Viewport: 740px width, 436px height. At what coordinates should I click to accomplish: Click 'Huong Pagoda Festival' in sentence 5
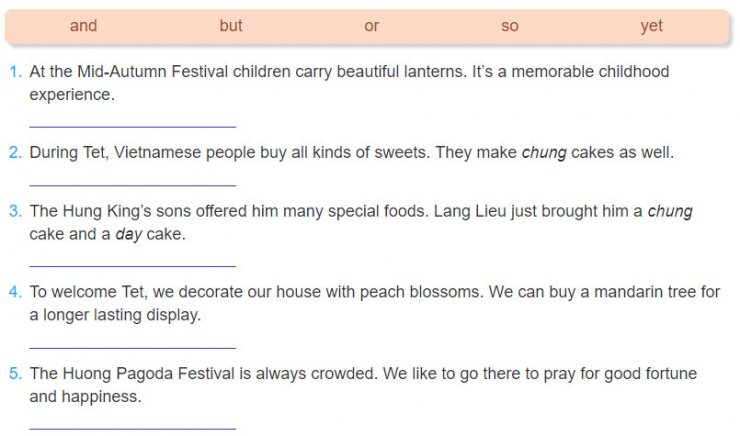pos(148,374)
